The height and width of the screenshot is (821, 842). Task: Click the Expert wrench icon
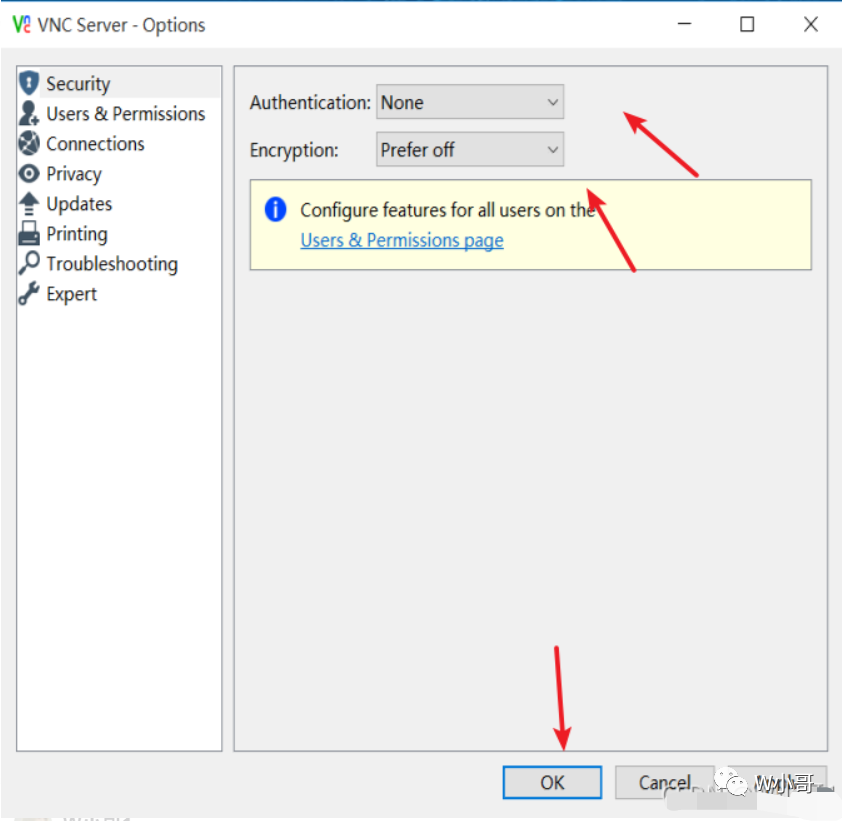29,294
